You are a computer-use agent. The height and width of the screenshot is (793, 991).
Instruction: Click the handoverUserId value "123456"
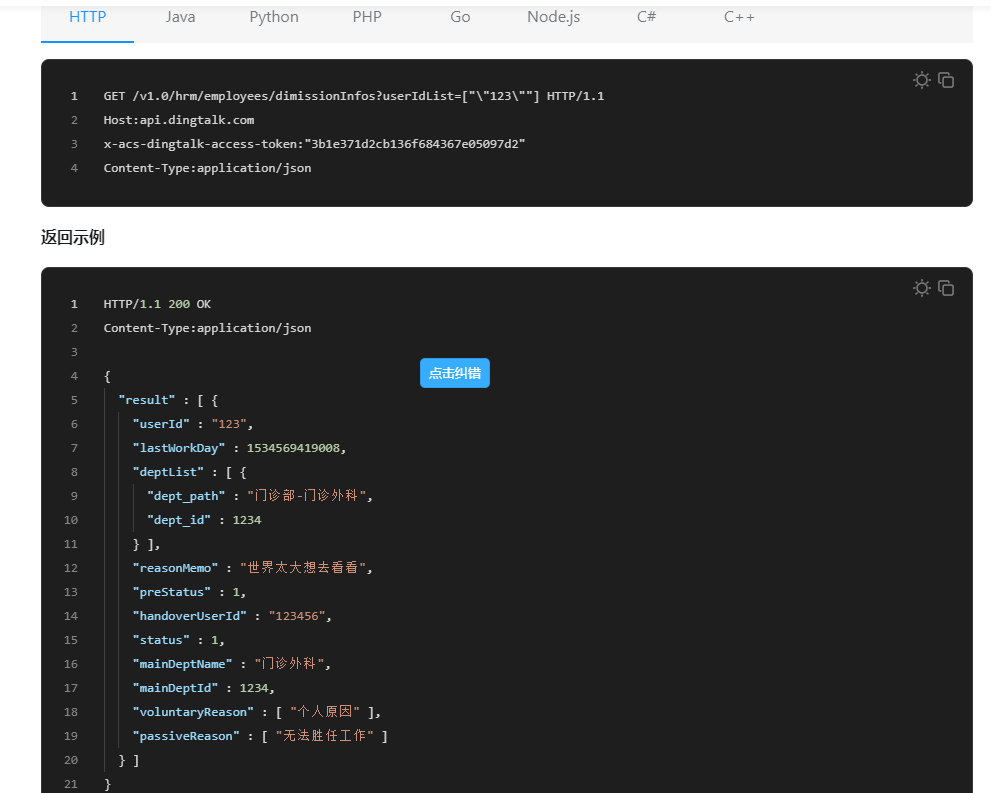(x=297, y=616)
